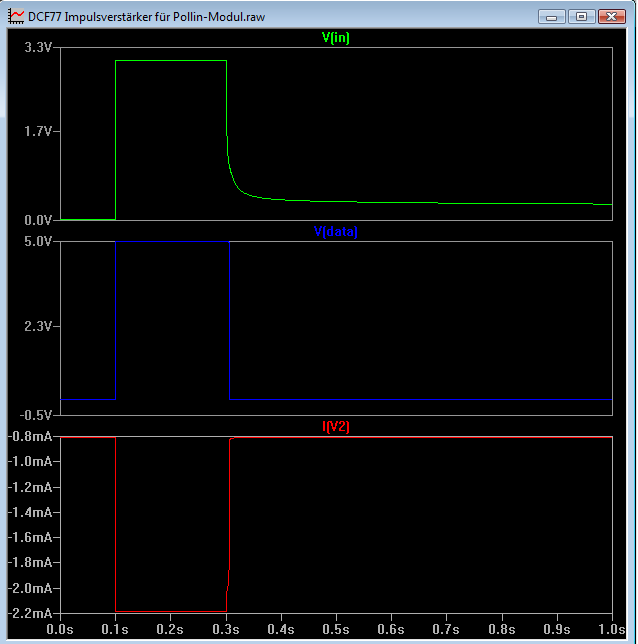Click the 0.0V axis label
The height and width of the screenshot is (644, 638).
[x=37, y=221]
